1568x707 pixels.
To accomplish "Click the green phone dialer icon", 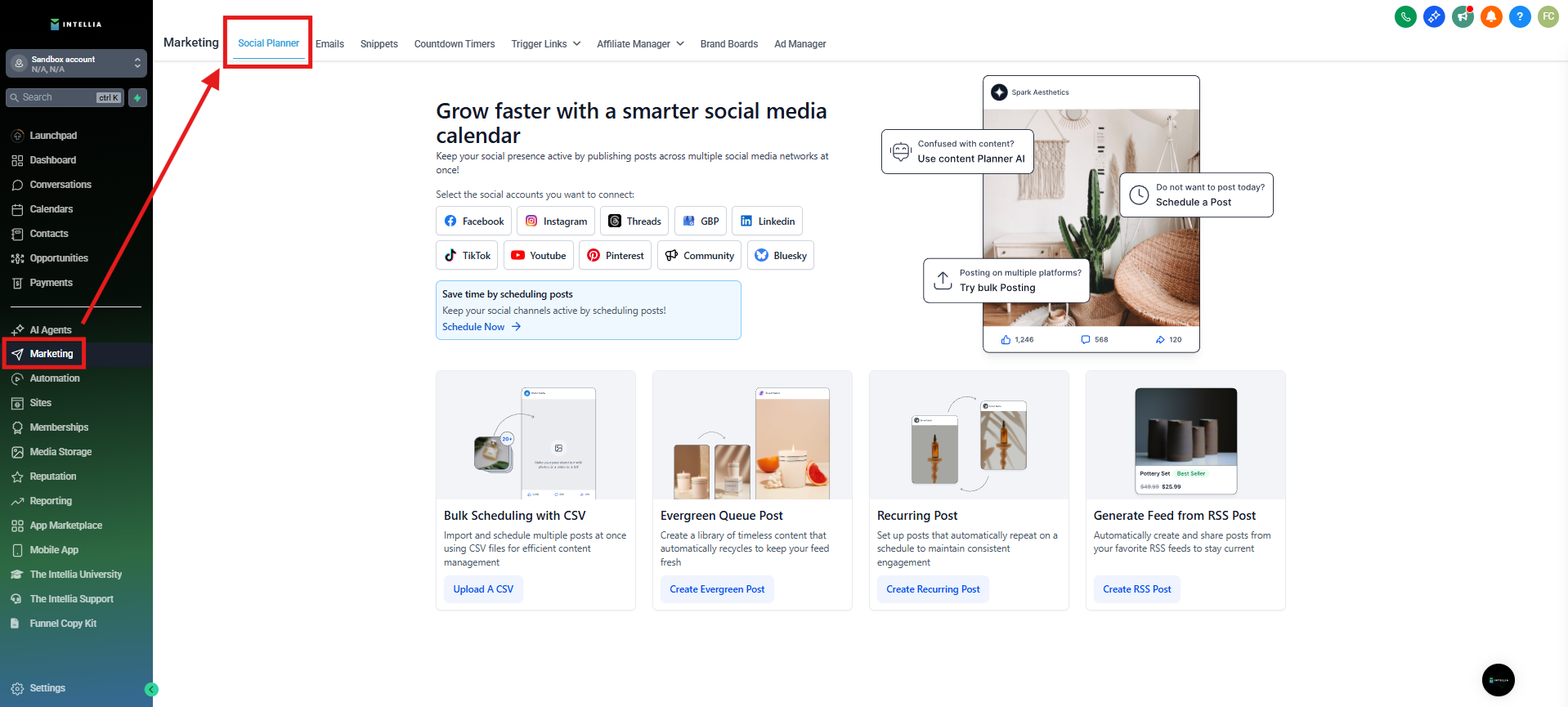I will 1405,16.
